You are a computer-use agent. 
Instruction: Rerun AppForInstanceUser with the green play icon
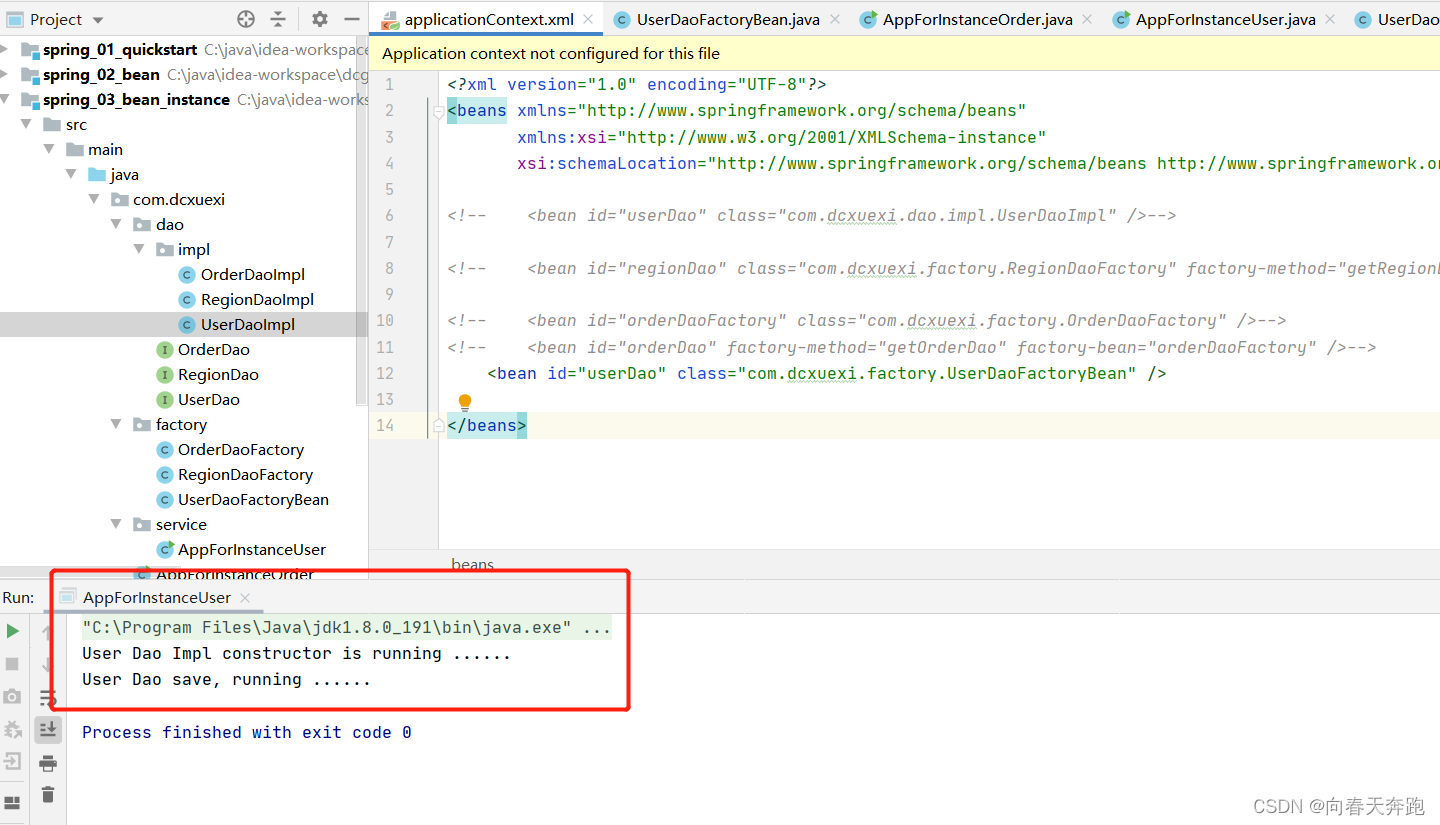13,631
